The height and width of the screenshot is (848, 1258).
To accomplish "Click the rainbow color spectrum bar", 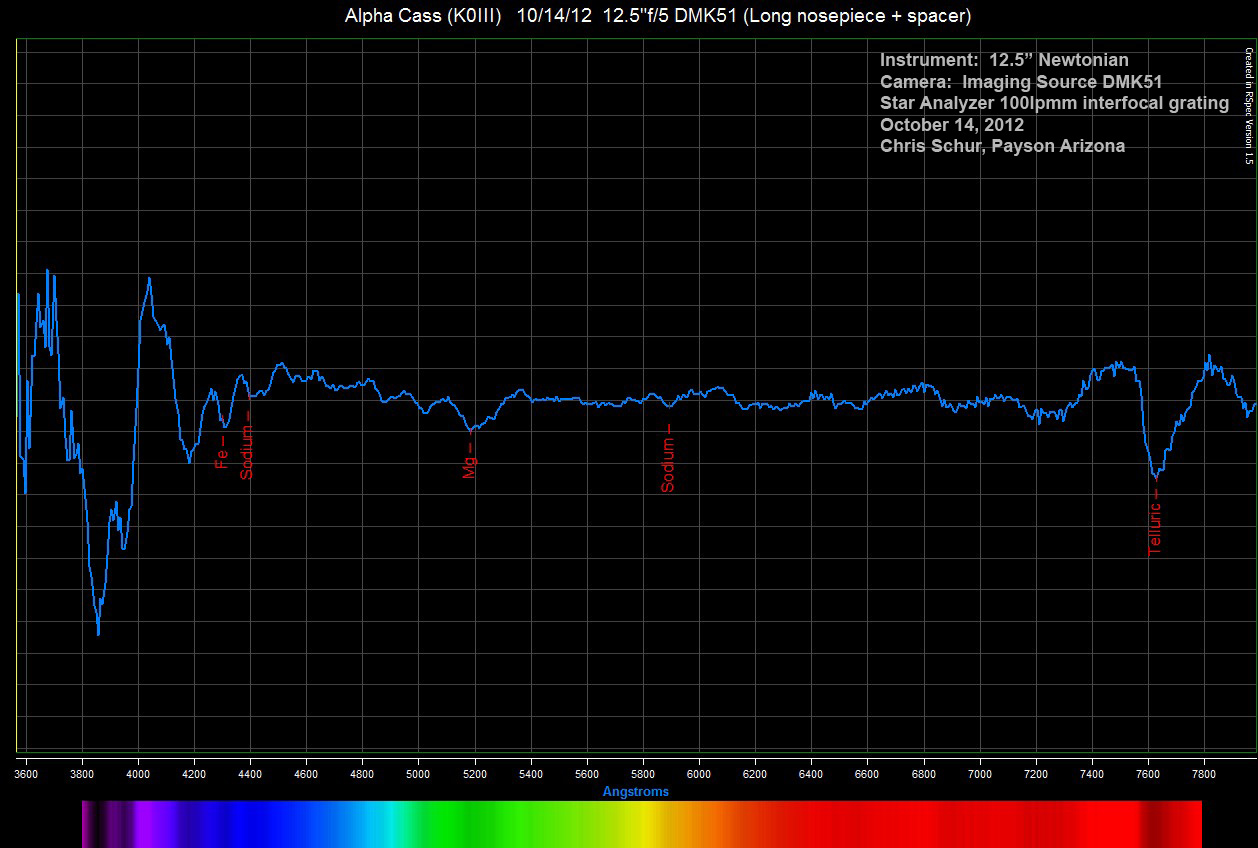I will point(642,824).
